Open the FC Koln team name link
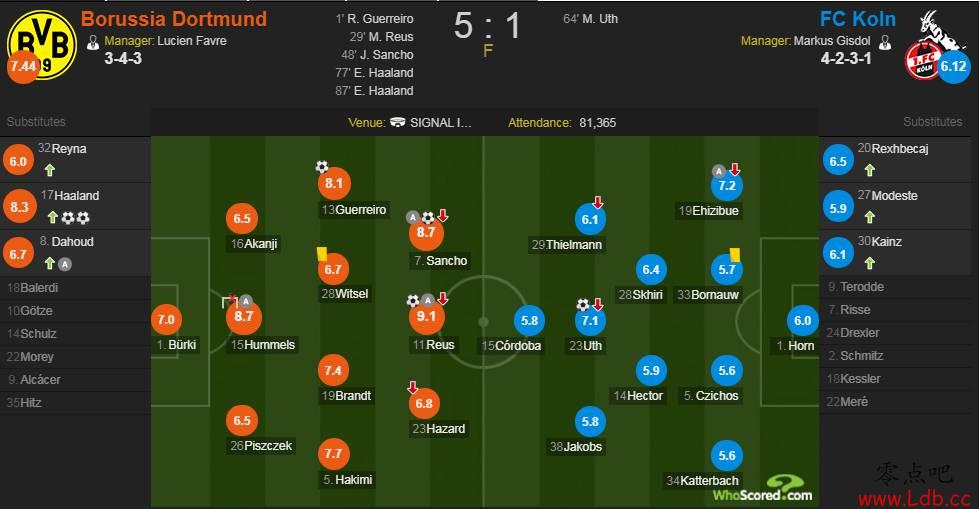Screen dimensions: 980x509 click(x=858, y=19)
